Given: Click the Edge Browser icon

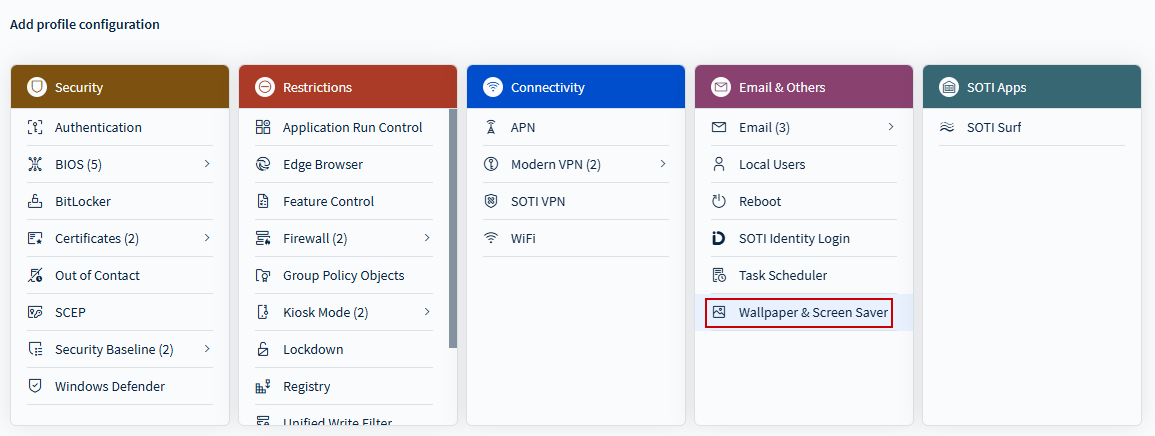Looking at the screenshot, I should tap(263, 165).
